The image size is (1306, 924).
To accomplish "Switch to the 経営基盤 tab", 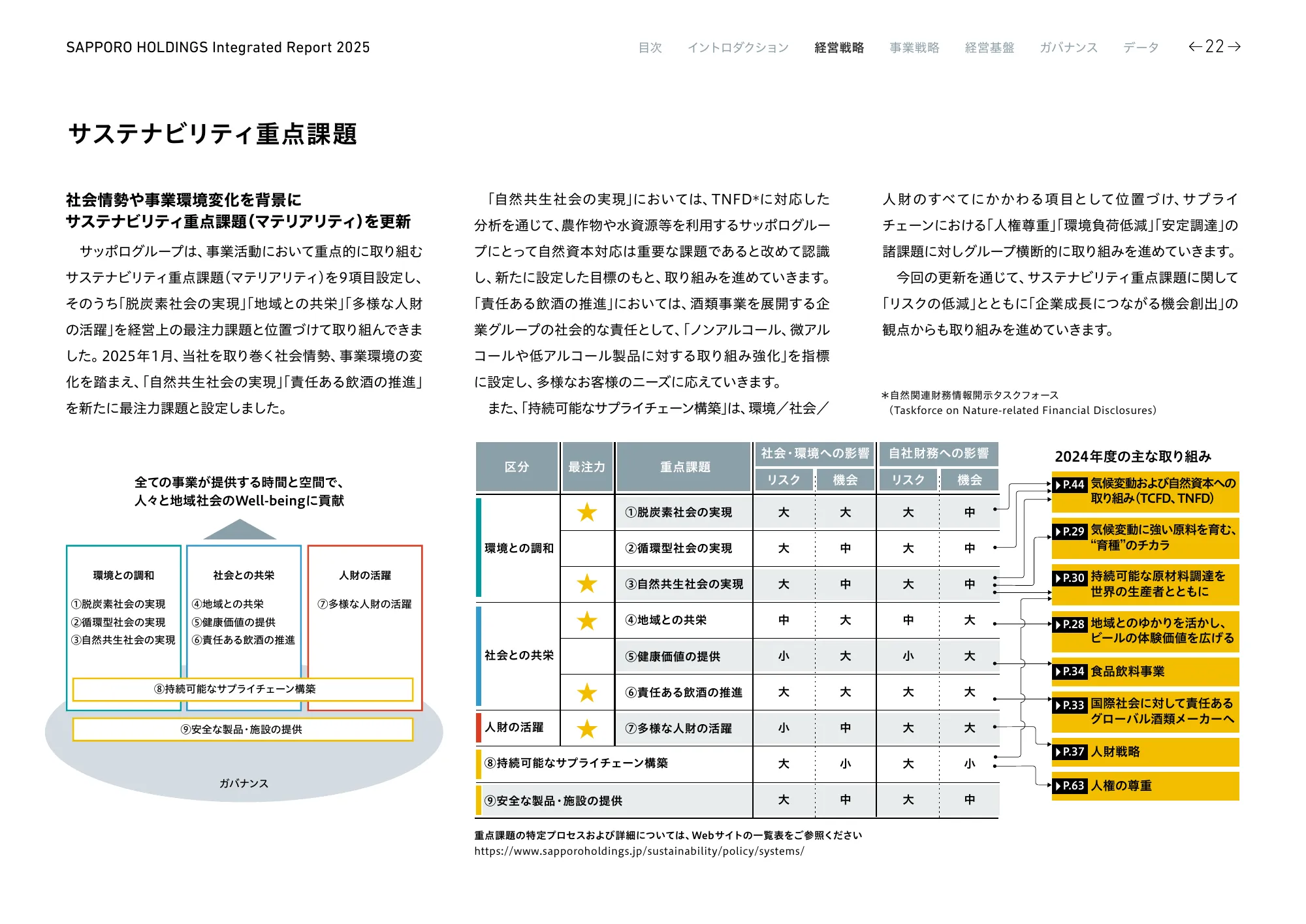I will [989, 48].
